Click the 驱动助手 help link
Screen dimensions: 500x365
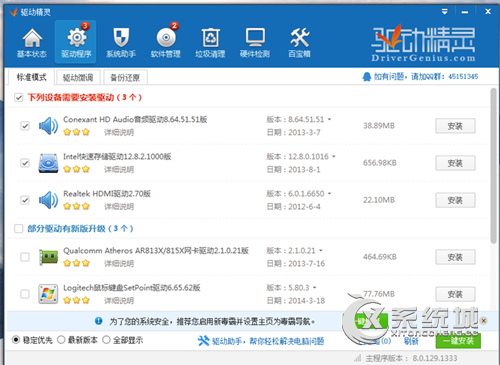[268, 341]
